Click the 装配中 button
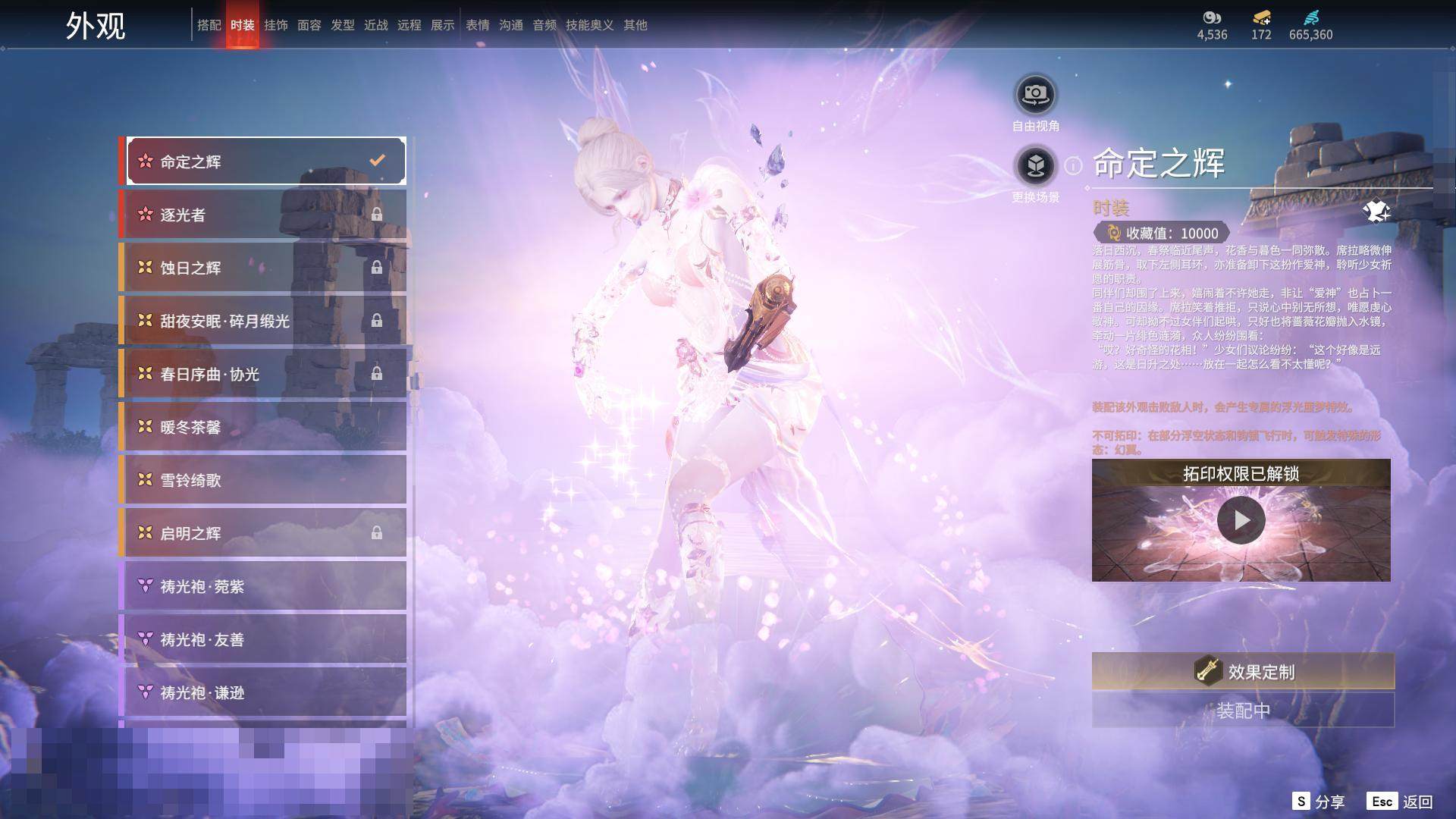1456x819 pixels. click(1243, 711)
